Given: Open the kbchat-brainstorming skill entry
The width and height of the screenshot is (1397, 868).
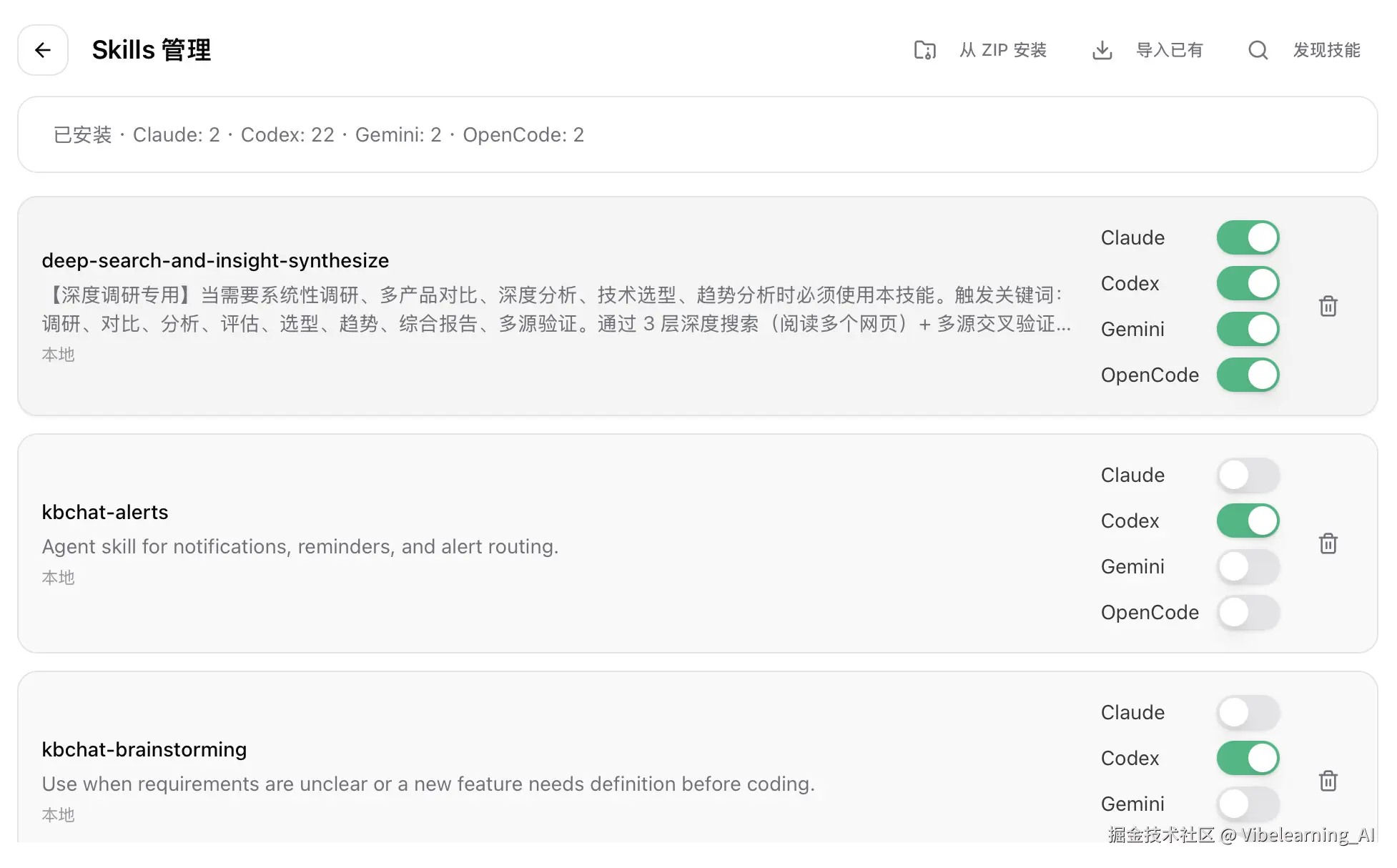Looking at the screenshot, I should 144,749.
